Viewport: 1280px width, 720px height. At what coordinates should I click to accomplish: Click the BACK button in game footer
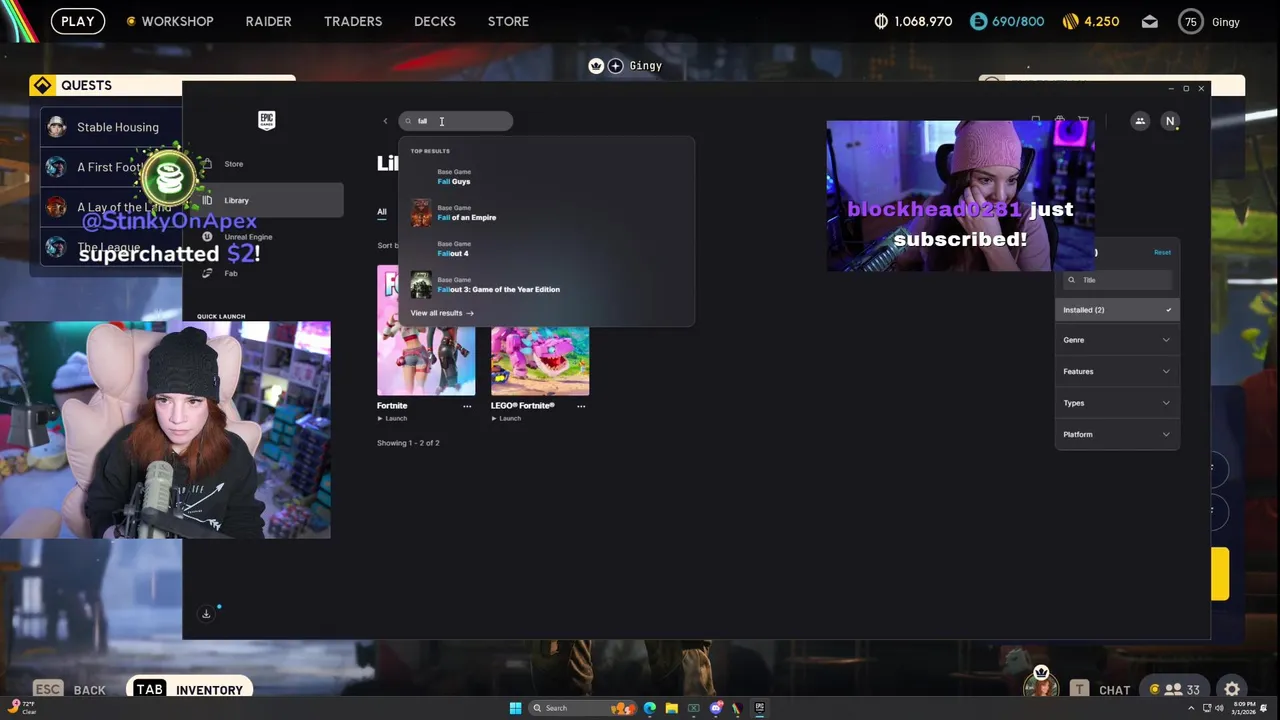(70, 689)
